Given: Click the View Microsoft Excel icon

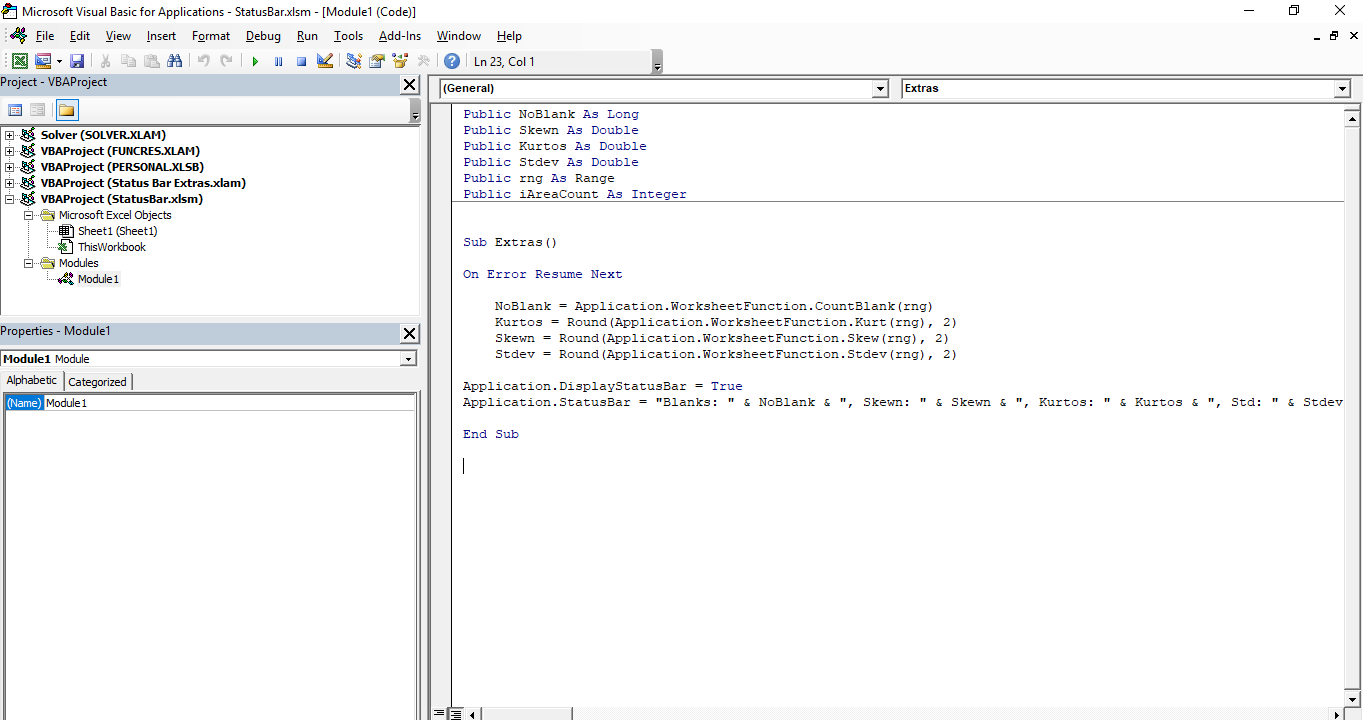Looking at the screenshot, I should tap(20, 61).
